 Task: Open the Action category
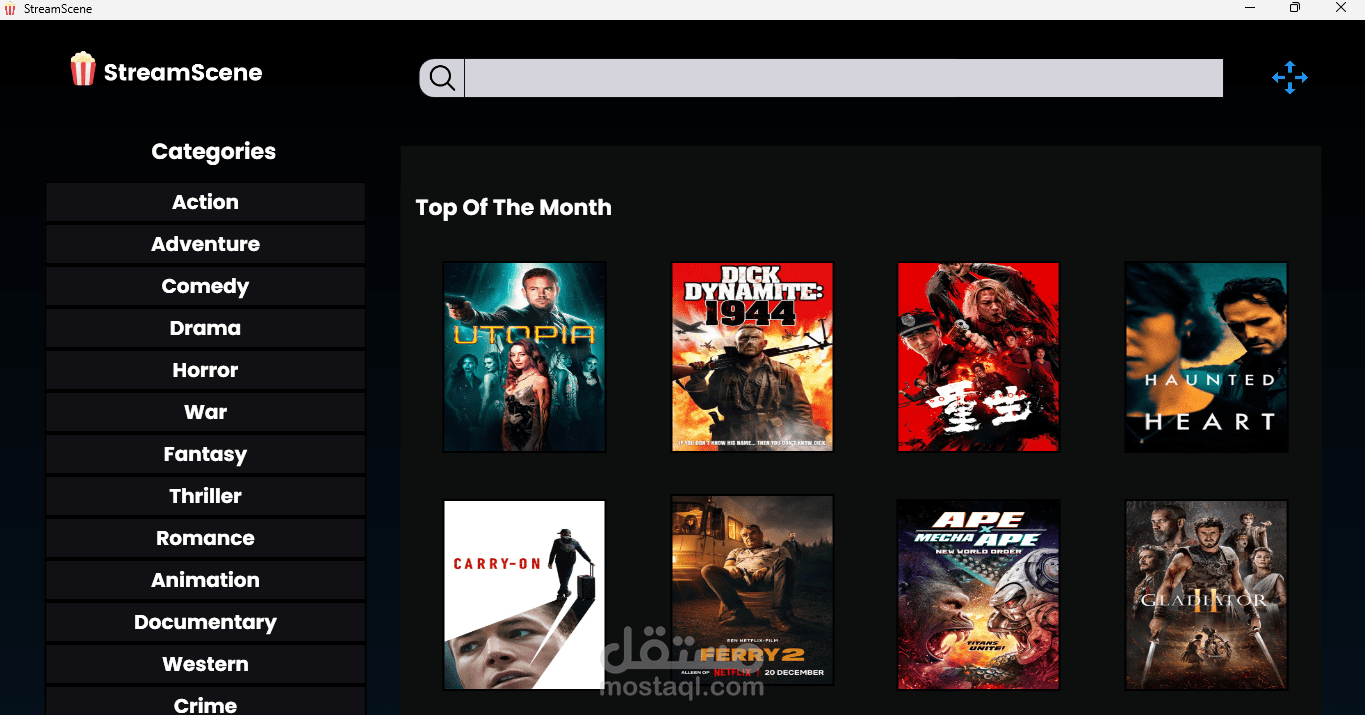tap(205, 202)
